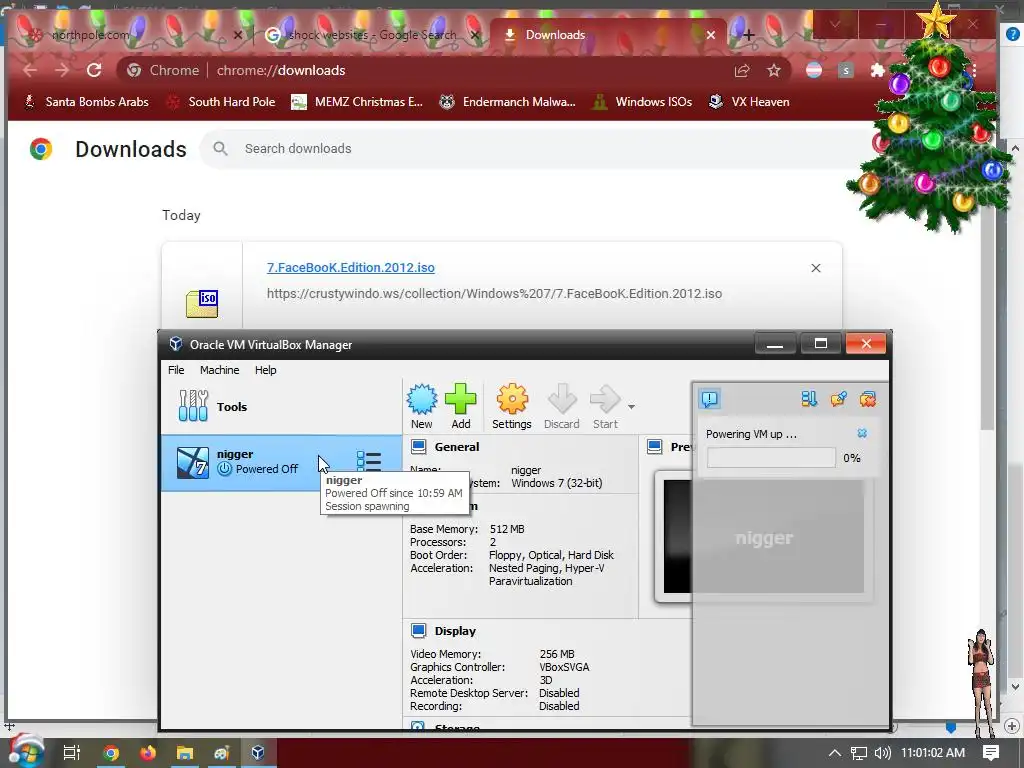The image size is (1024, 768).
Task: Collapse the Display section header
Action: coord(455,631)
